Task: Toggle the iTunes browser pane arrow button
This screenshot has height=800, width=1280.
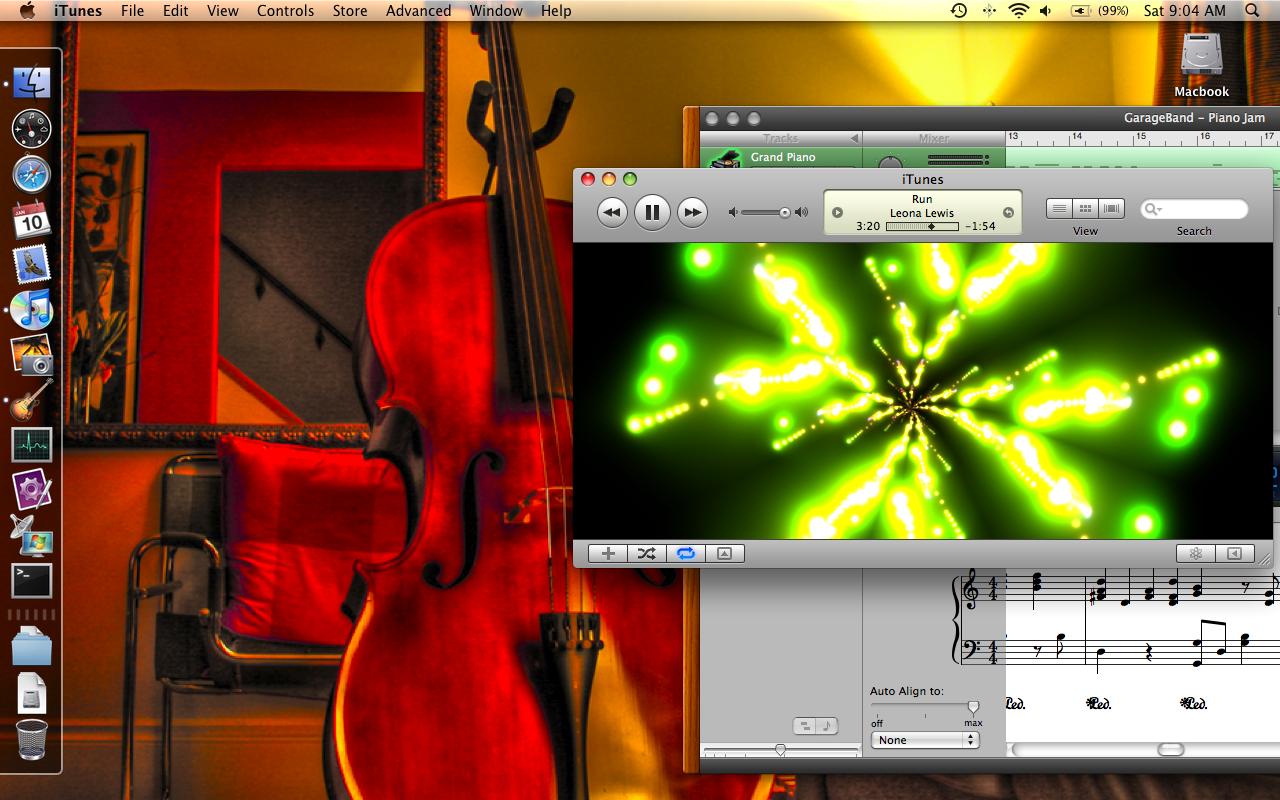Action: click(x=1235, y=553)
